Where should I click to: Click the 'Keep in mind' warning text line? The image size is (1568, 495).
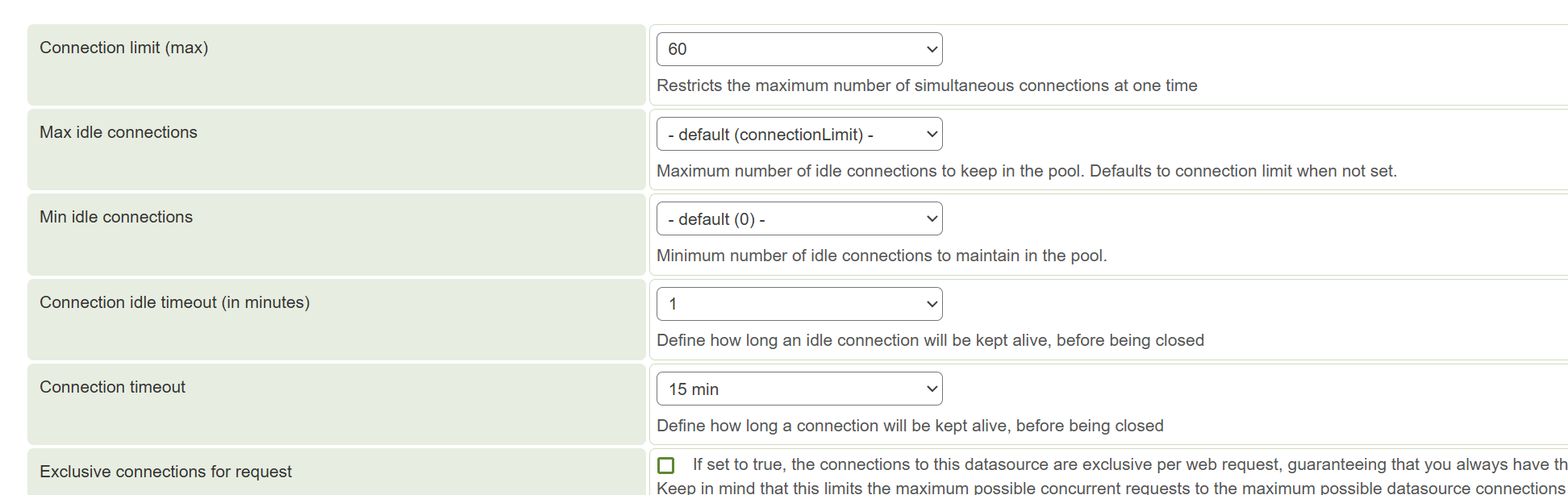click(x=1110, y=488)
